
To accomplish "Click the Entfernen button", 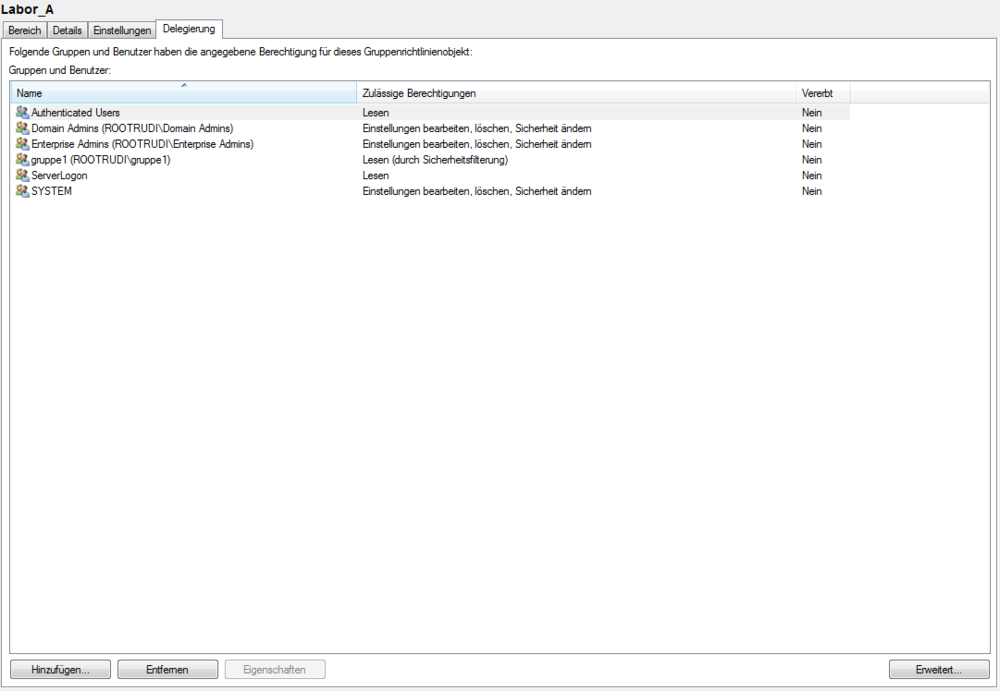I will (x=167, y=670).
